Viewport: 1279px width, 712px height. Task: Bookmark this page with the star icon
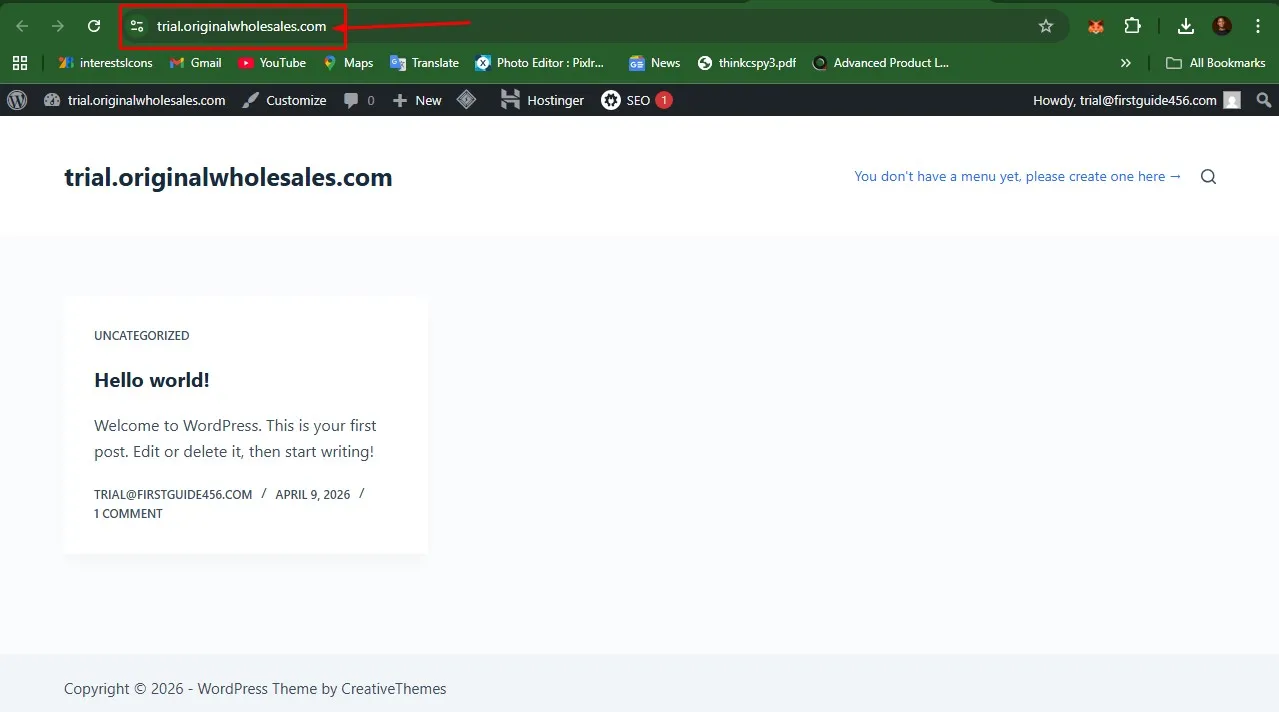click(x=1046, y=26)
